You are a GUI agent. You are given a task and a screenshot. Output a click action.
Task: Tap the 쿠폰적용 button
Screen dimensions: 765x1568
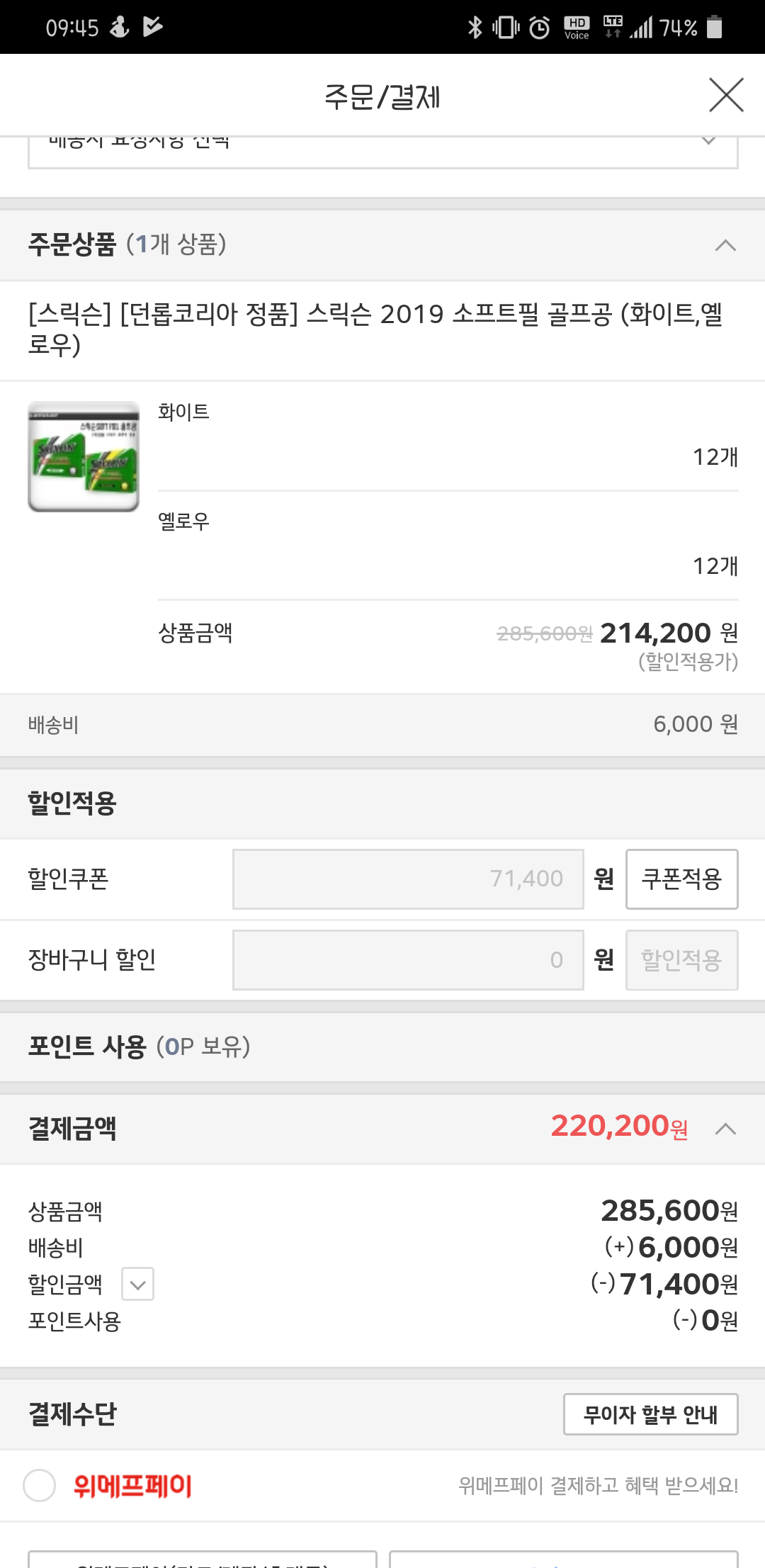pyautogui.click(x=681, y=879)
